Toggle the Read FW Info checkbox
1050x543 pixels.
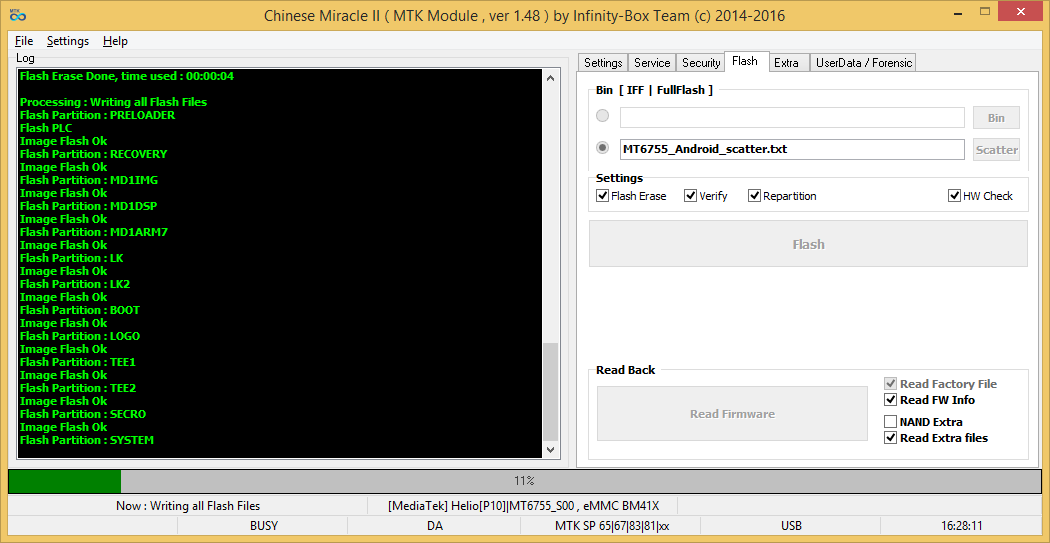929,400
